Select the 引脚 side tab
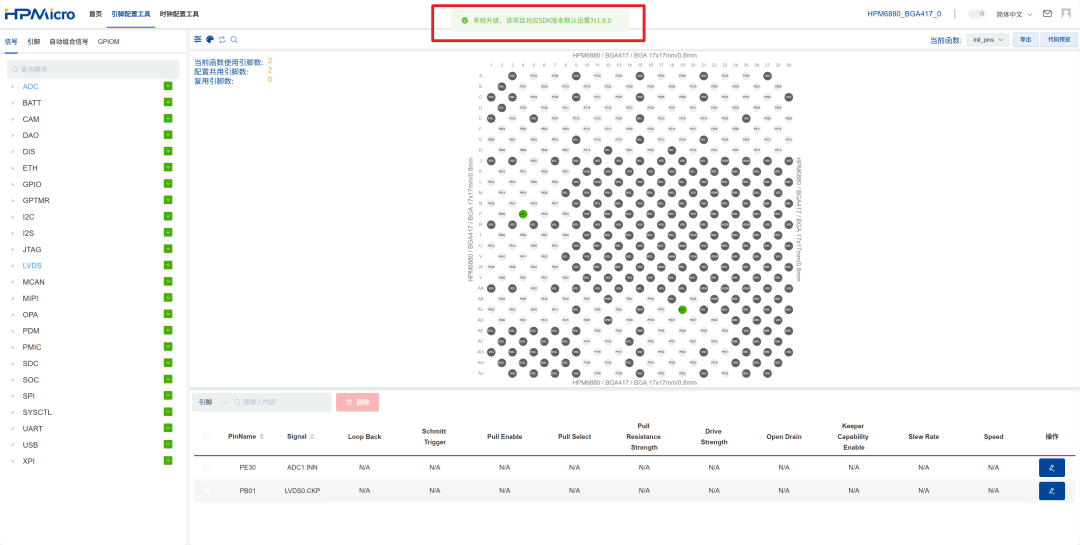 pos(34,41)
